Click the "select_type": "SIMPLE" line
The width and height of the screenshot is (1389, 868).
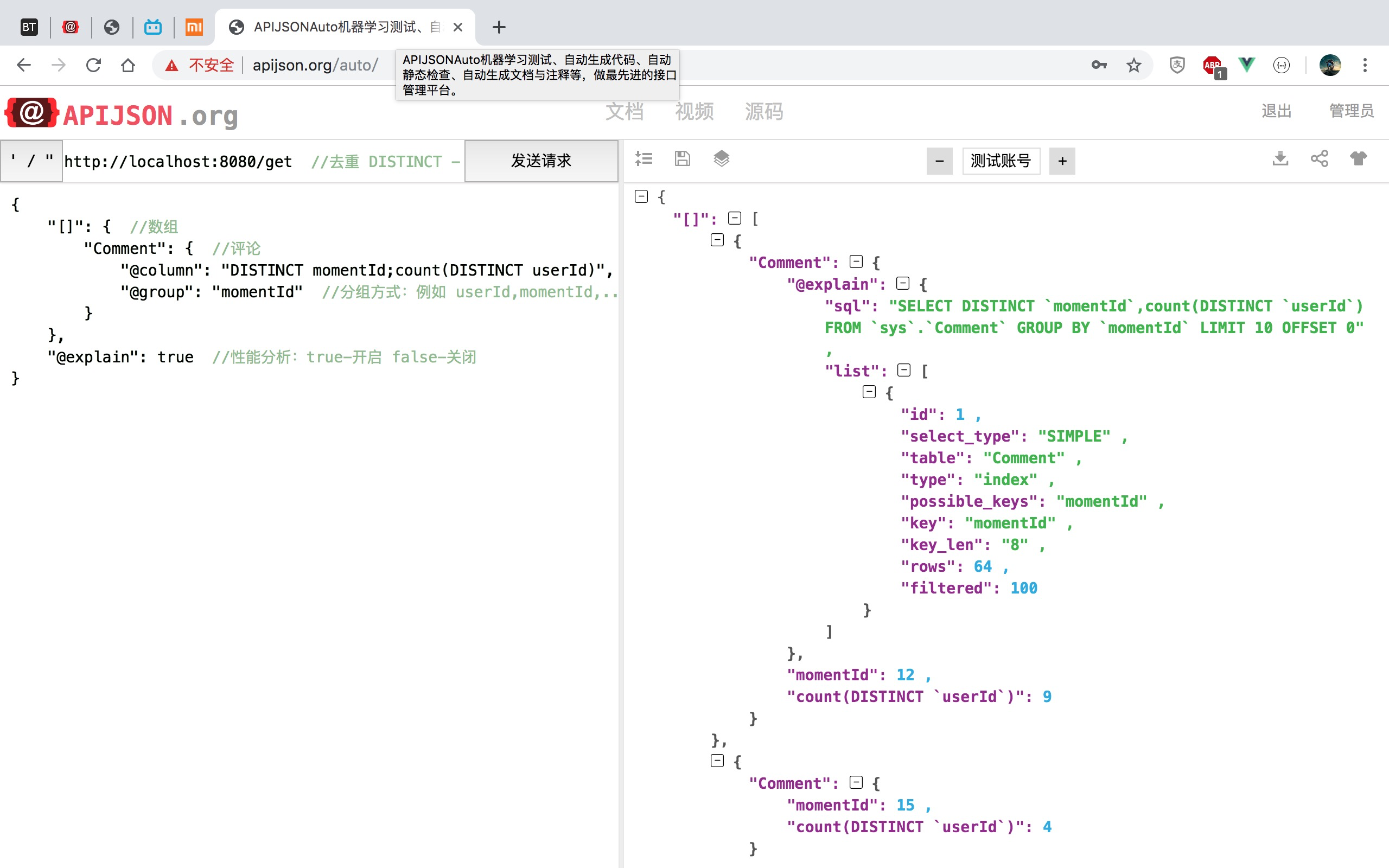[x=1014, y=436]
